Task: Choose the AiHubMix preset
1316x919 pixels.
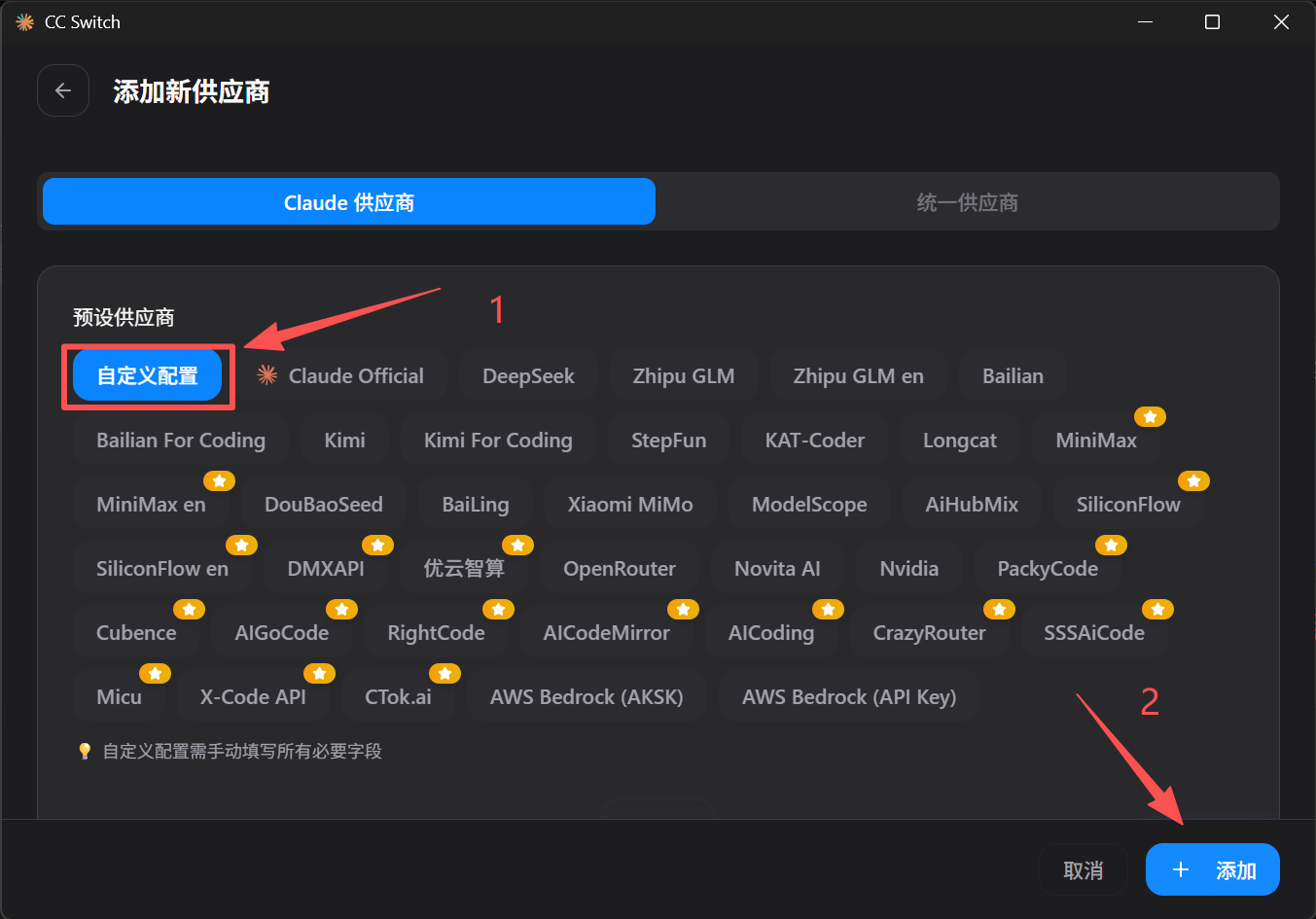Action: click(x=972, y=504)
